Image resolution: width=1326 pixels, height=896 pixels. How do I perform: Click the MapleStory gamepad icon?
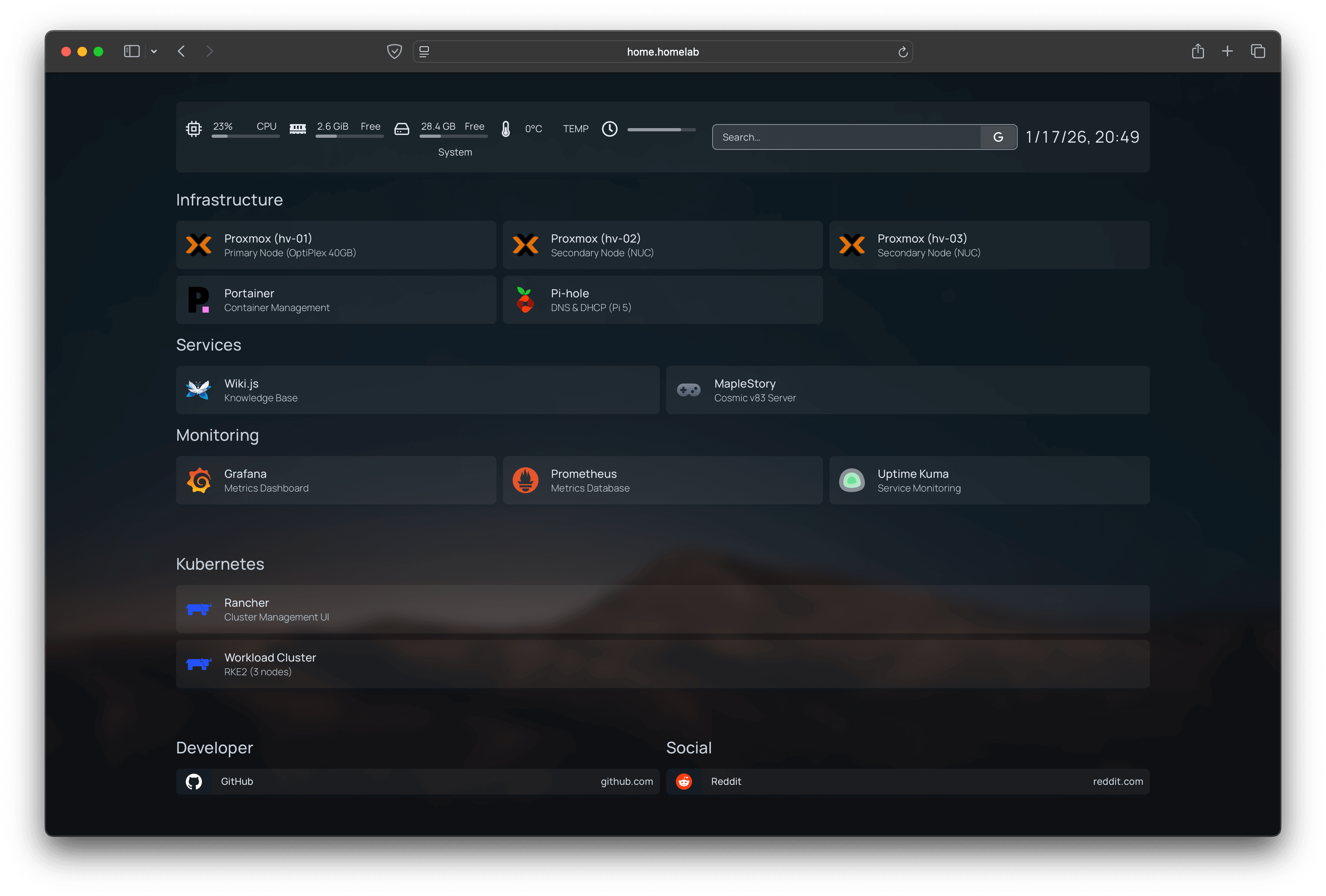(689, 390)
